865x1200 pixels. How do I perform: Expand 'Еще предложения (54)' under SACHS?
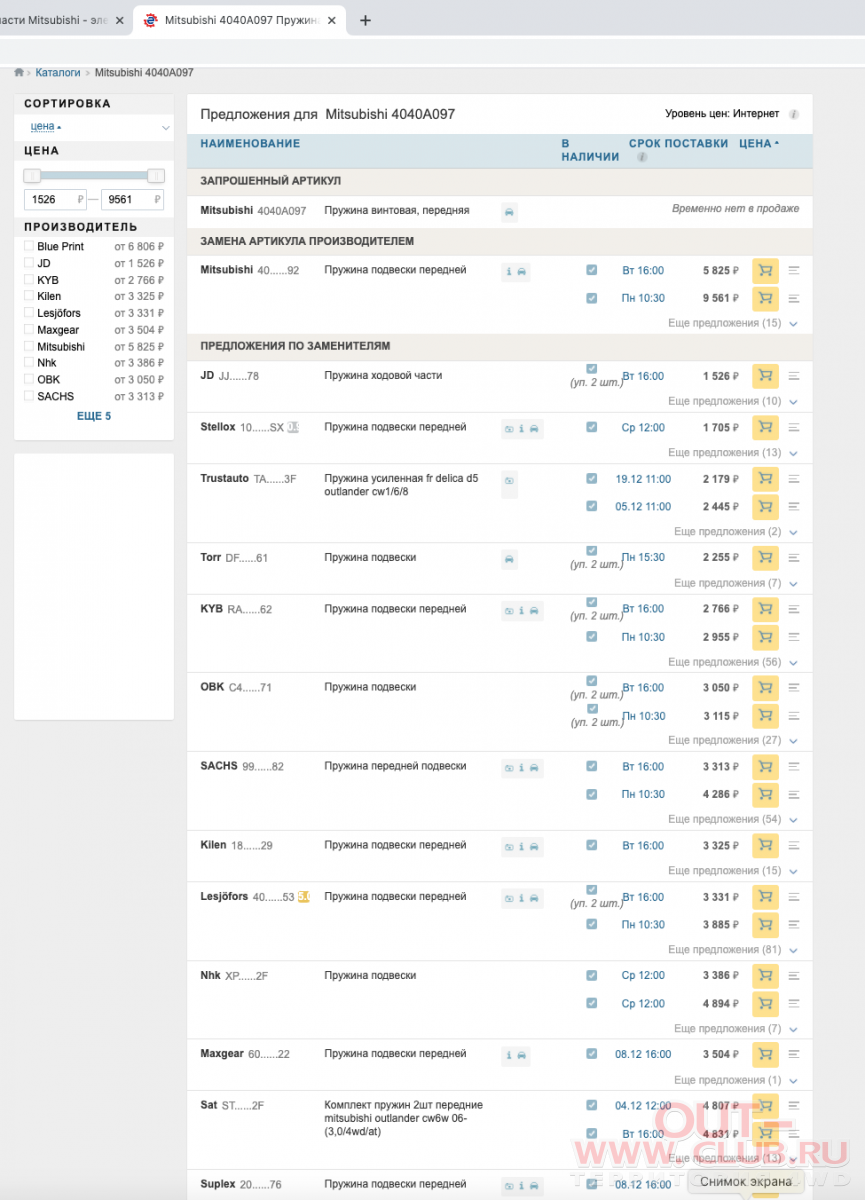[732, 819]
